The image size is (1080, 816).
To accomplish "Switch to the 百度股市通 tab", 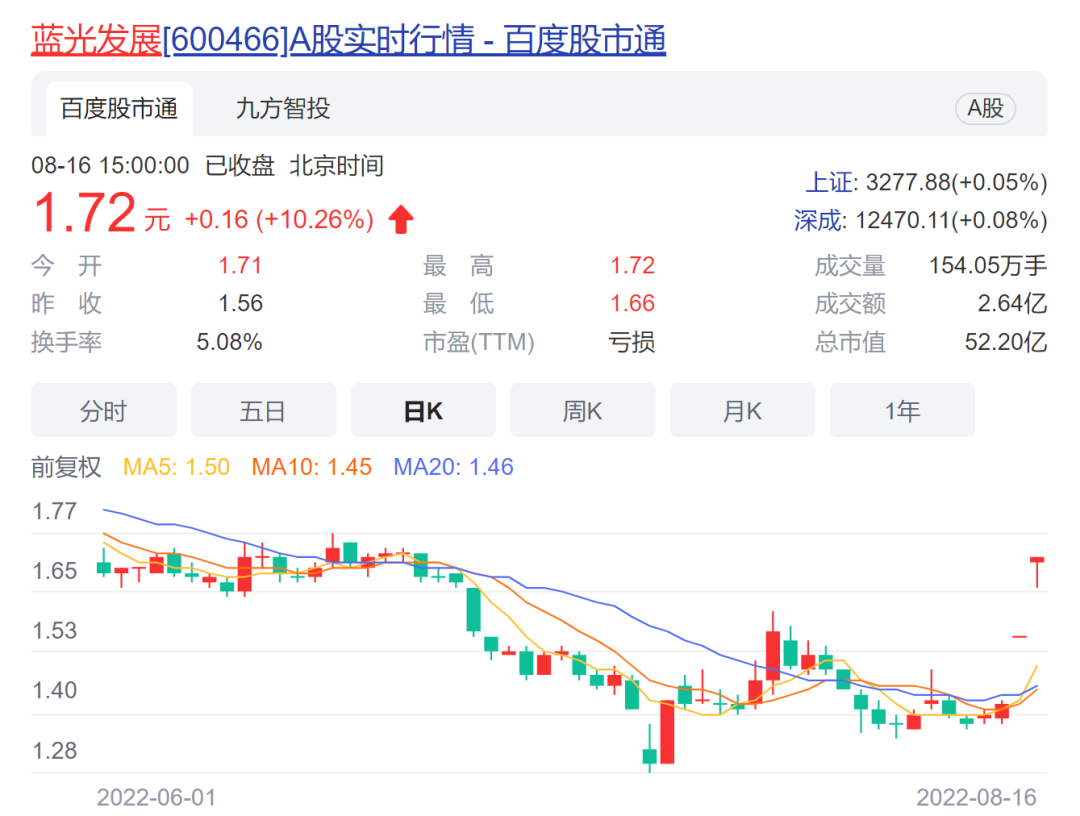I will [x=119, y=109].
